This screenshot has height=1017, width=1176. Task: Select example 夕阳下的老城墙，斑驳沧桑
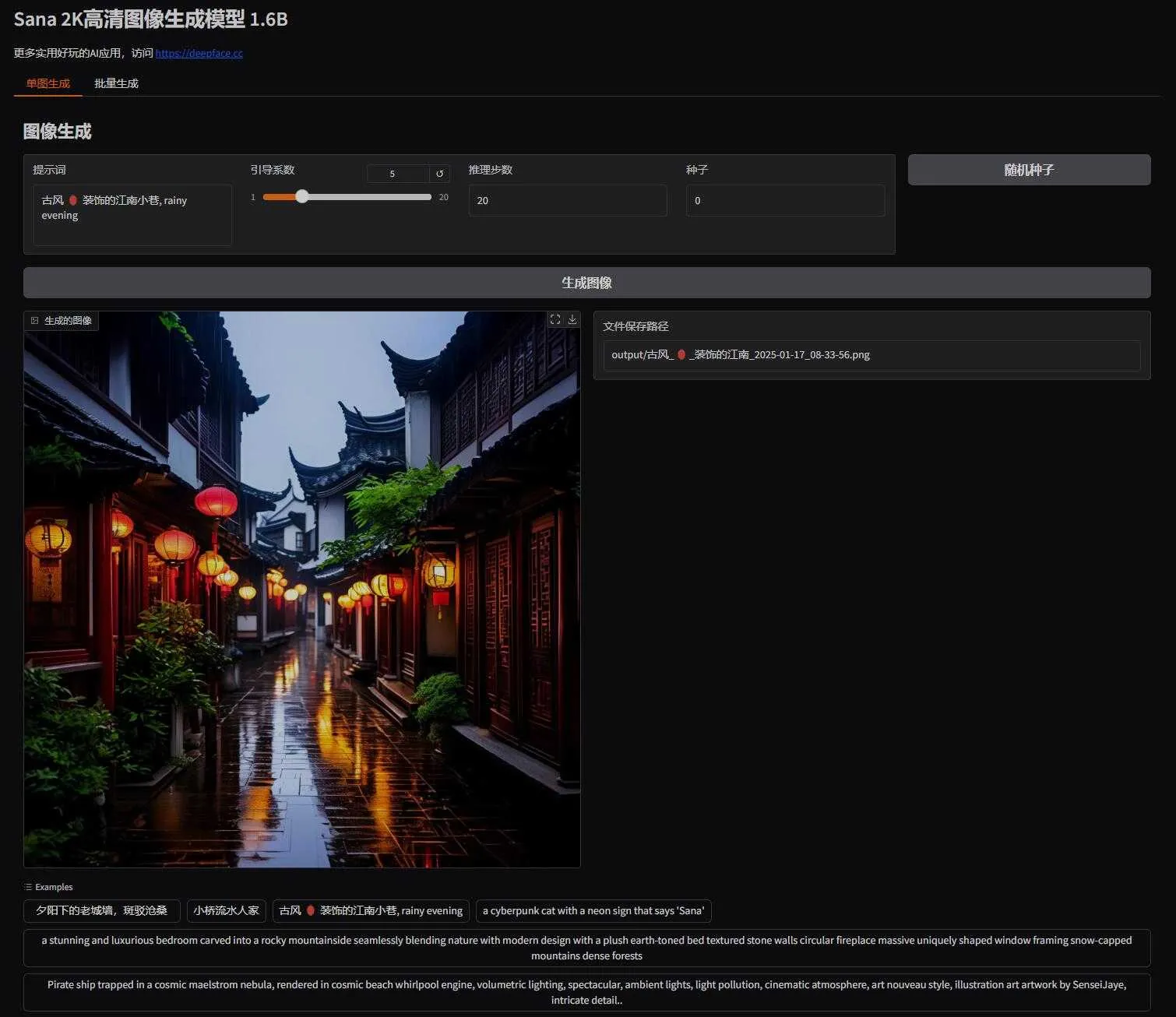point(102,910)
